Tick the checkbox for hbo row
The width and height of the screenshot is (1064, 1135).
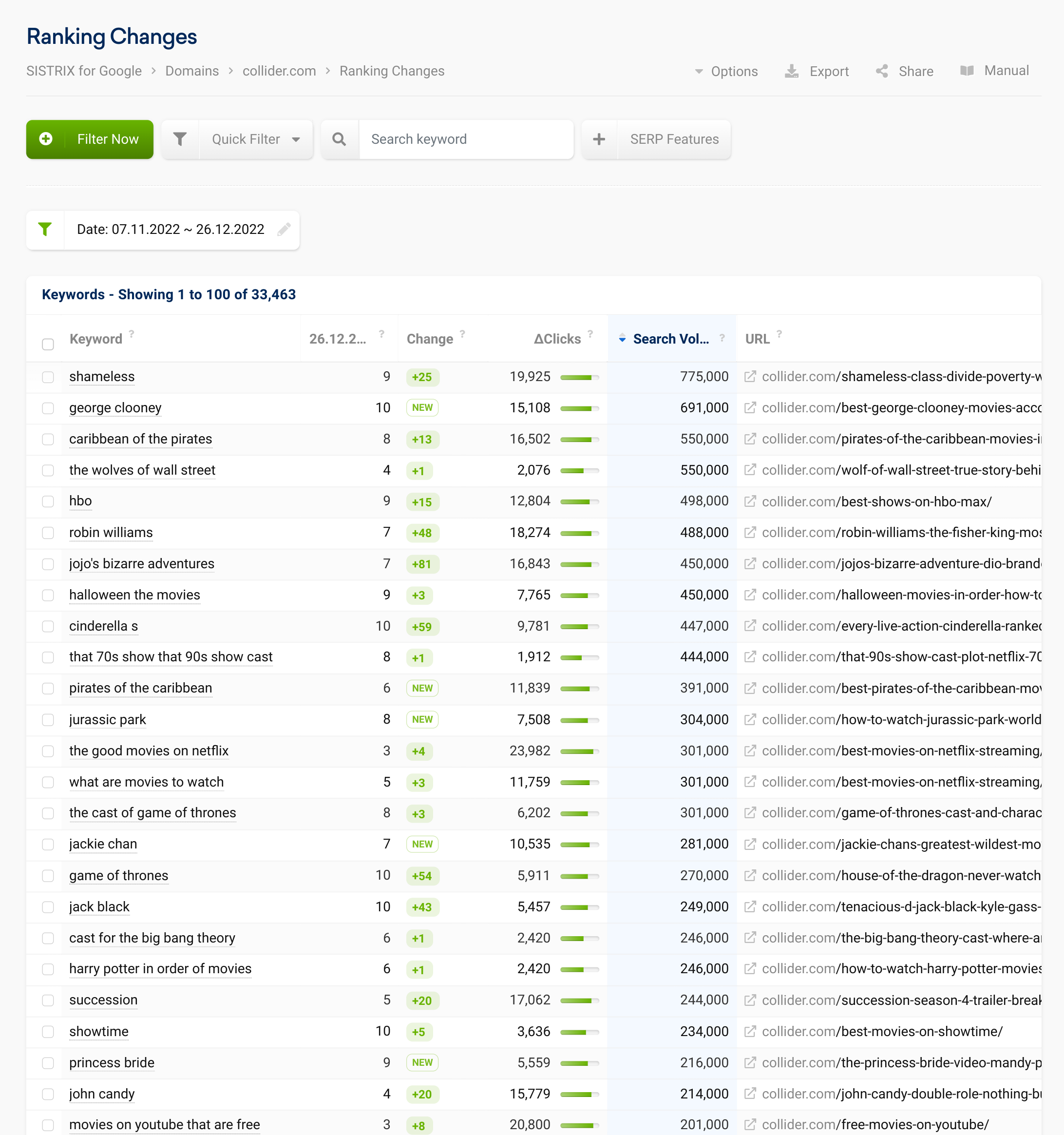(48, 502)
